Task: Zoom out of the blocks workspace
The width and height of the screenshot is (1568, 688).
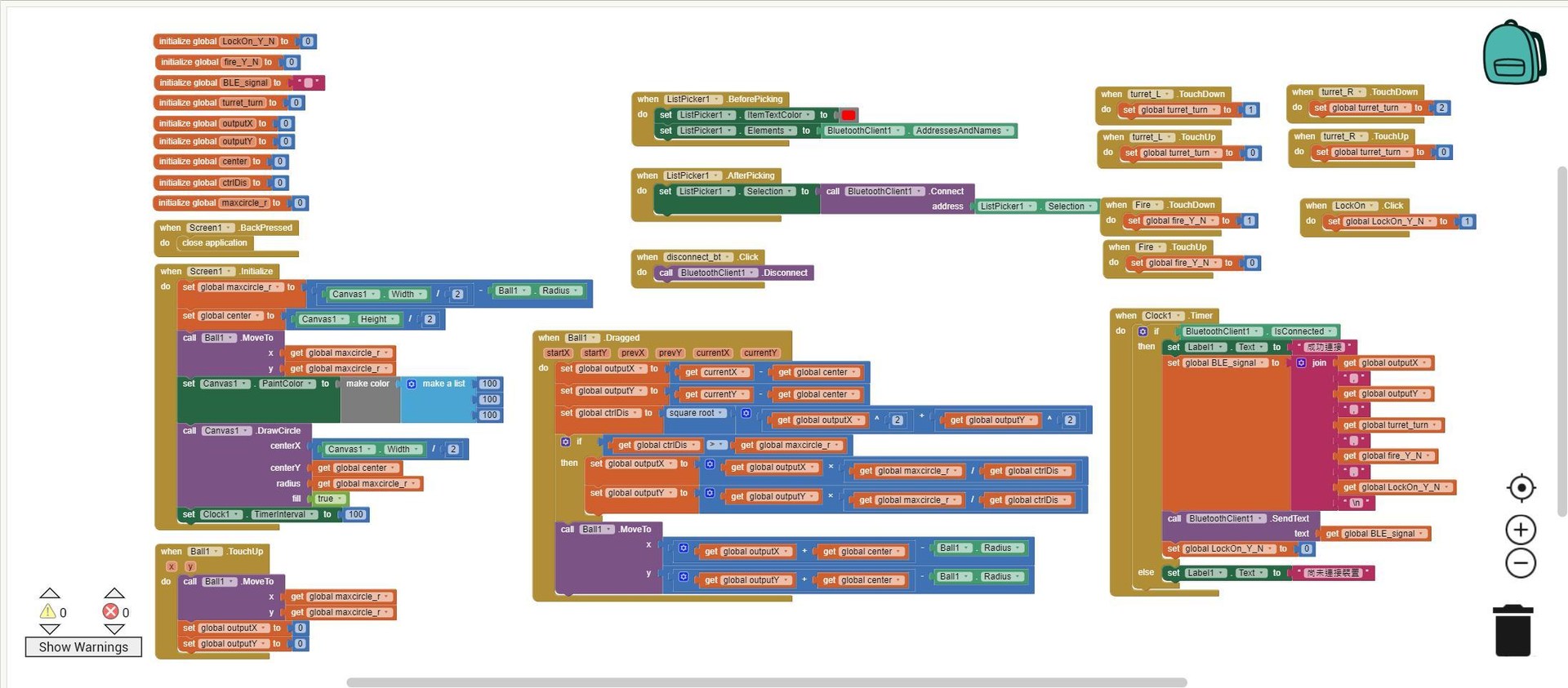Action: coord(1521,563)
